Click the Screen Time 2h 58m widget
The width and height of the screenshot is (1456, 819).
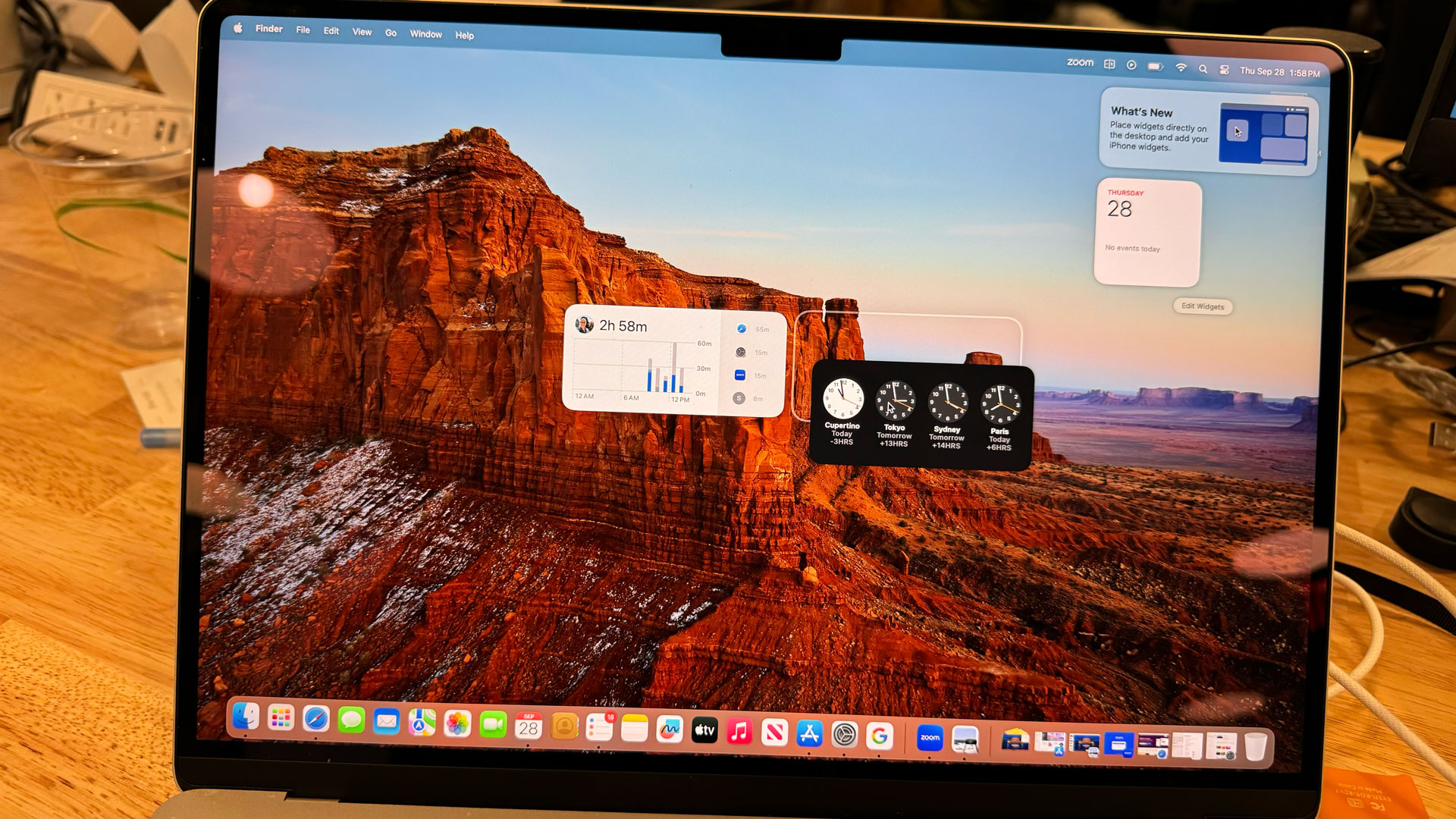coord(674,361)
